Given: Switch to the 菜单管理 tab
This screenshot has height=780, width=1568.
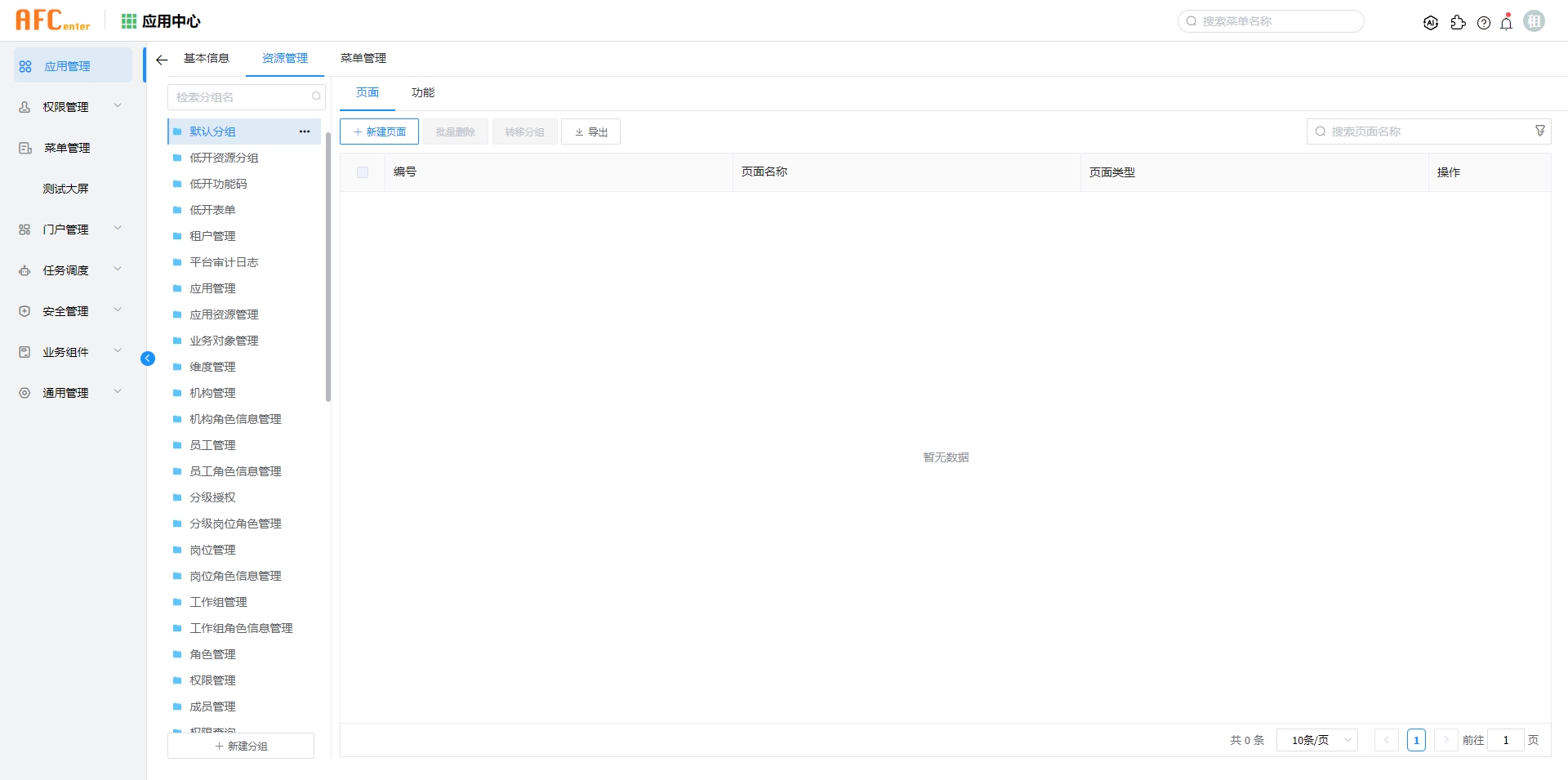Looking at the screenshot, I should point(363,58).
